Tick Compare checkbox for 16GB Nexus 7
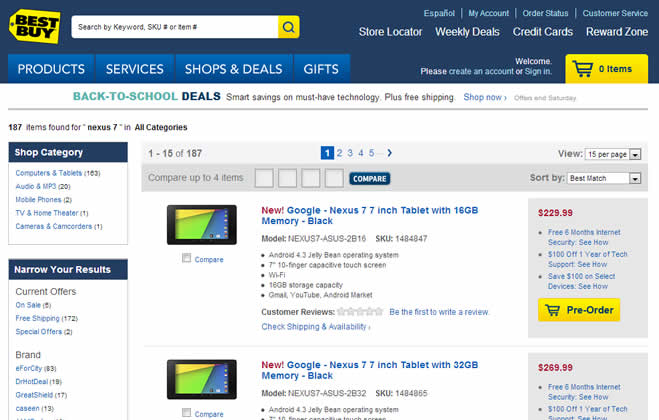Screen dimensions: 659x420 click(187, 258)
